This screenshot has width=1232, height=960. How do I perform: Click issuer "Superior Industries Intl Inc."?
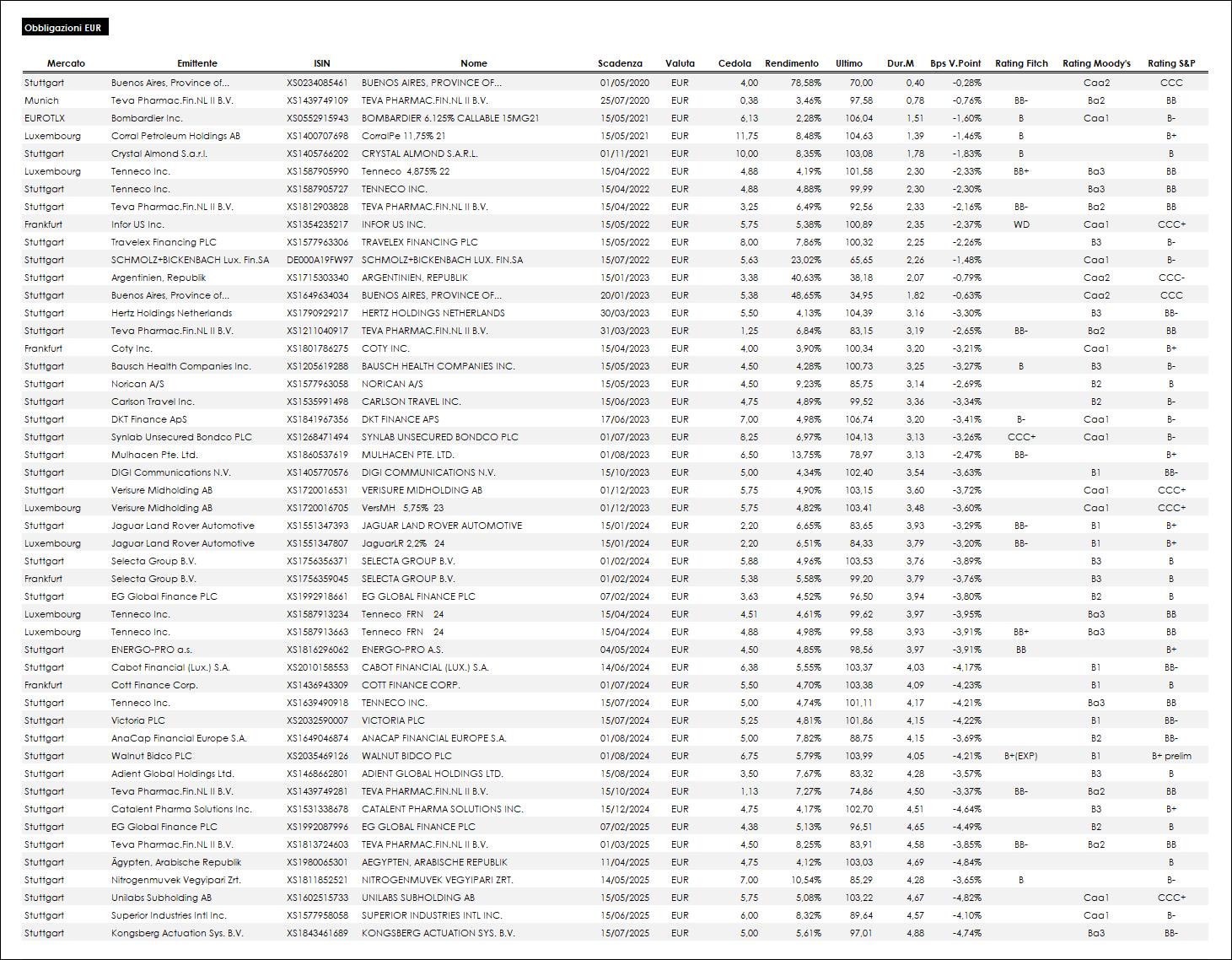coord(169,915)
